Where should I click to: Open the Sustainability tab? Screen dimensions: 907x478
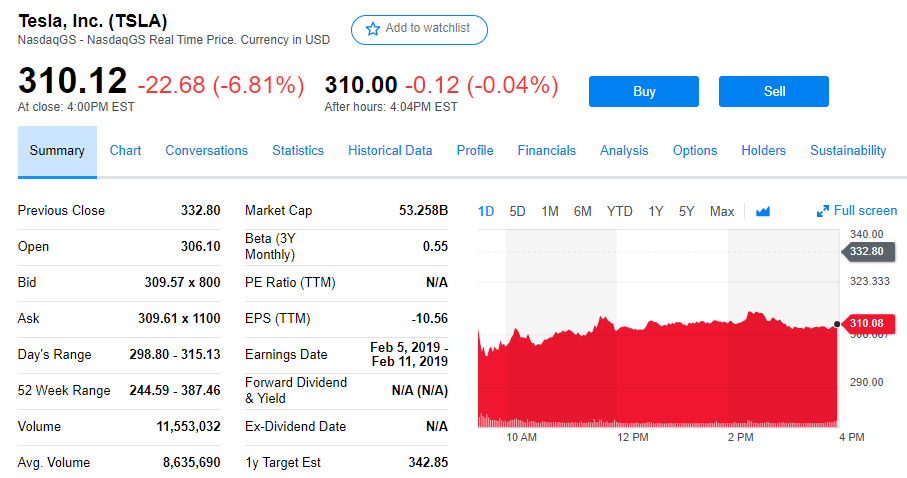point(848,150)
